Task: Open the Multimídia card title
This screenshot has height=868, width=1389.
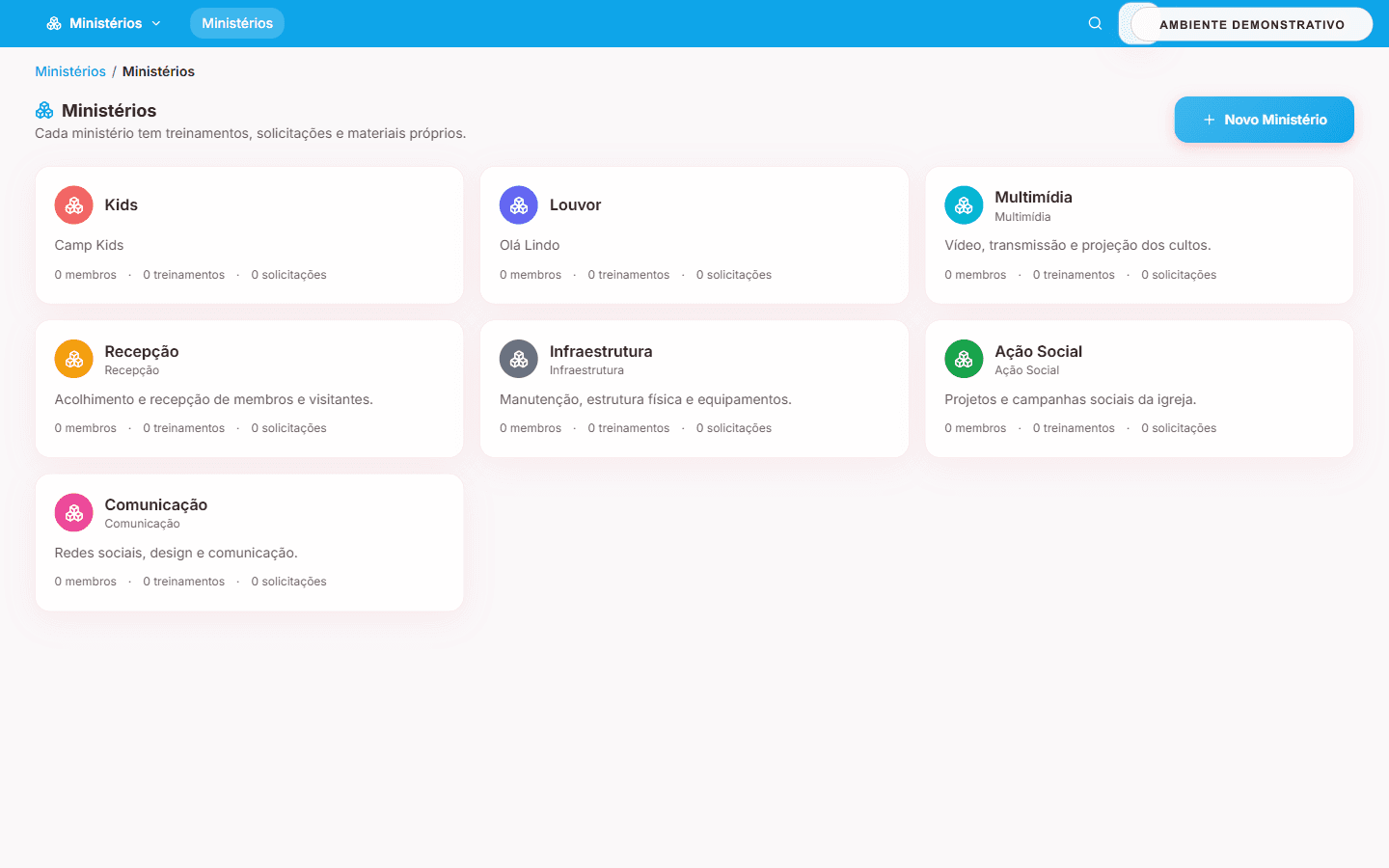Action: click(1033, 197)
